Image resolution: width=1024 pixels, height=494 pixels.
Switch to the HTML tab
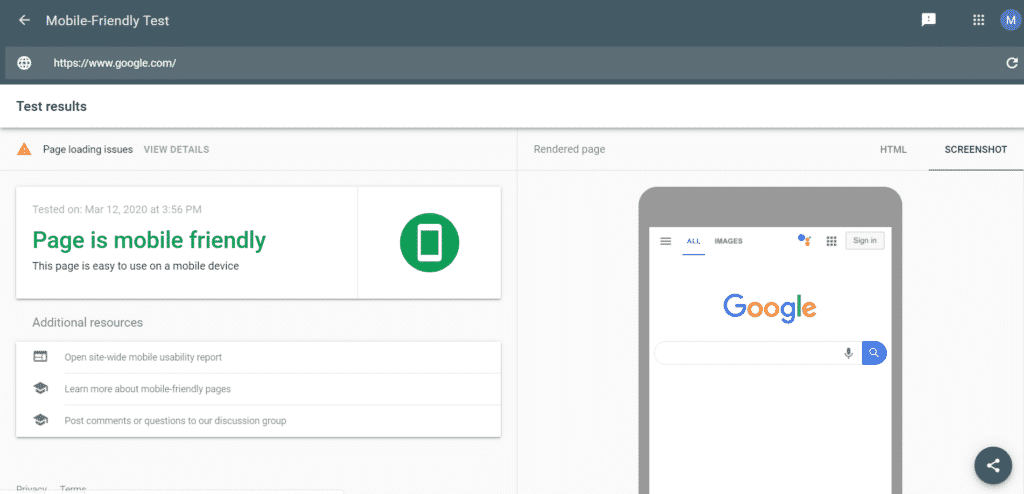tap(893, 150)
